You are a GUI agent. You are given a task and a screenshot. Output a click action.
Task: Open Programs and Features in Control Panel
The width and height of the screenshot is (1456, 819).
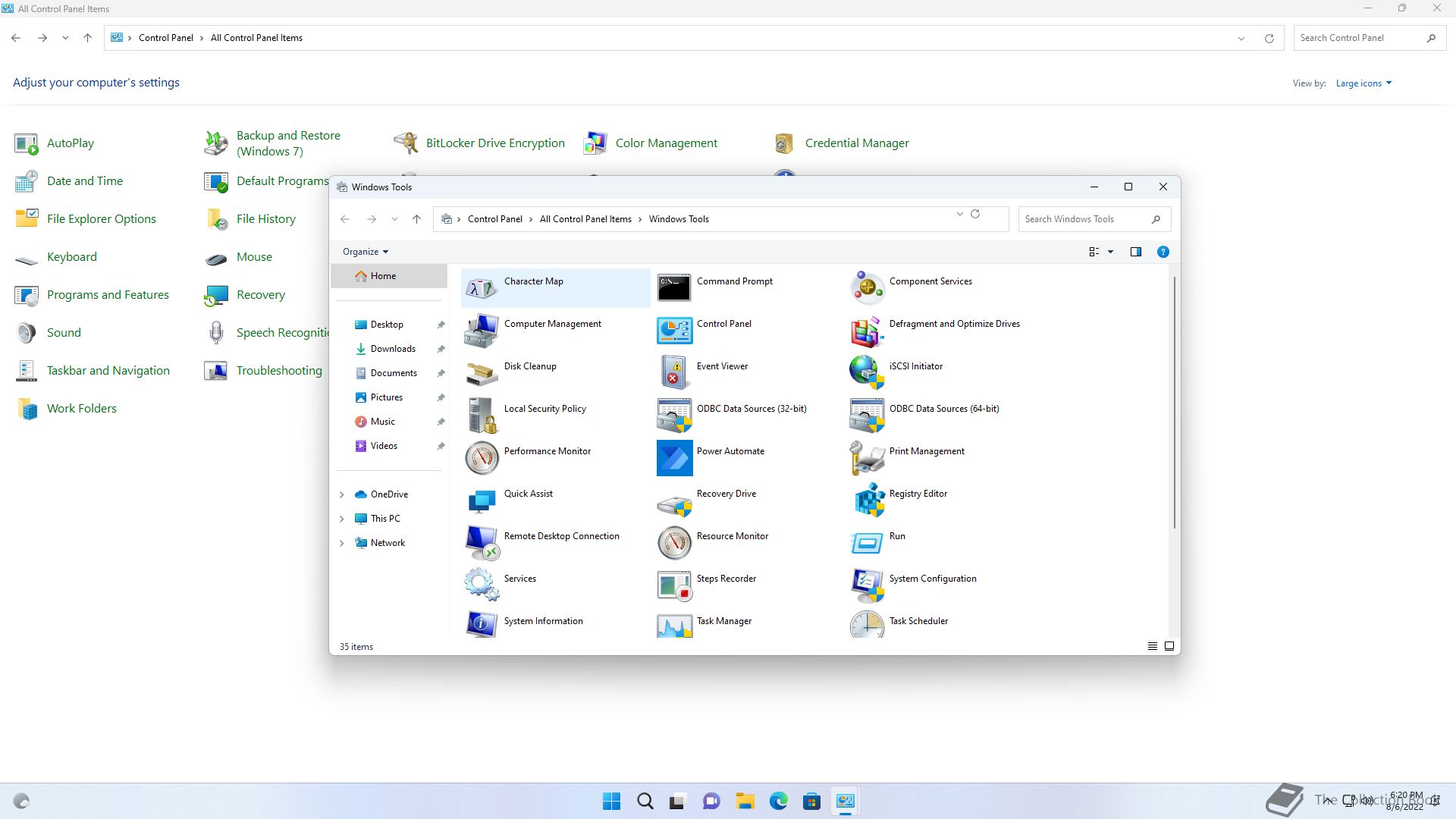point(92,295)
